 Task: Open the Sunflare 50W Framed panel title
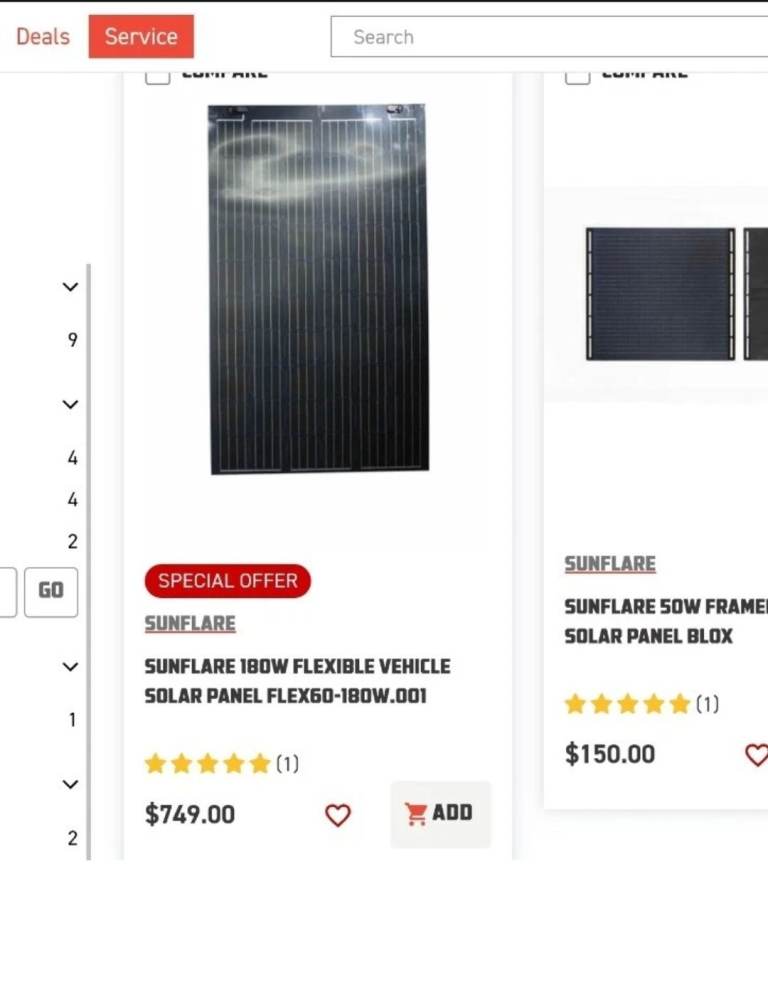pos(665,621)
